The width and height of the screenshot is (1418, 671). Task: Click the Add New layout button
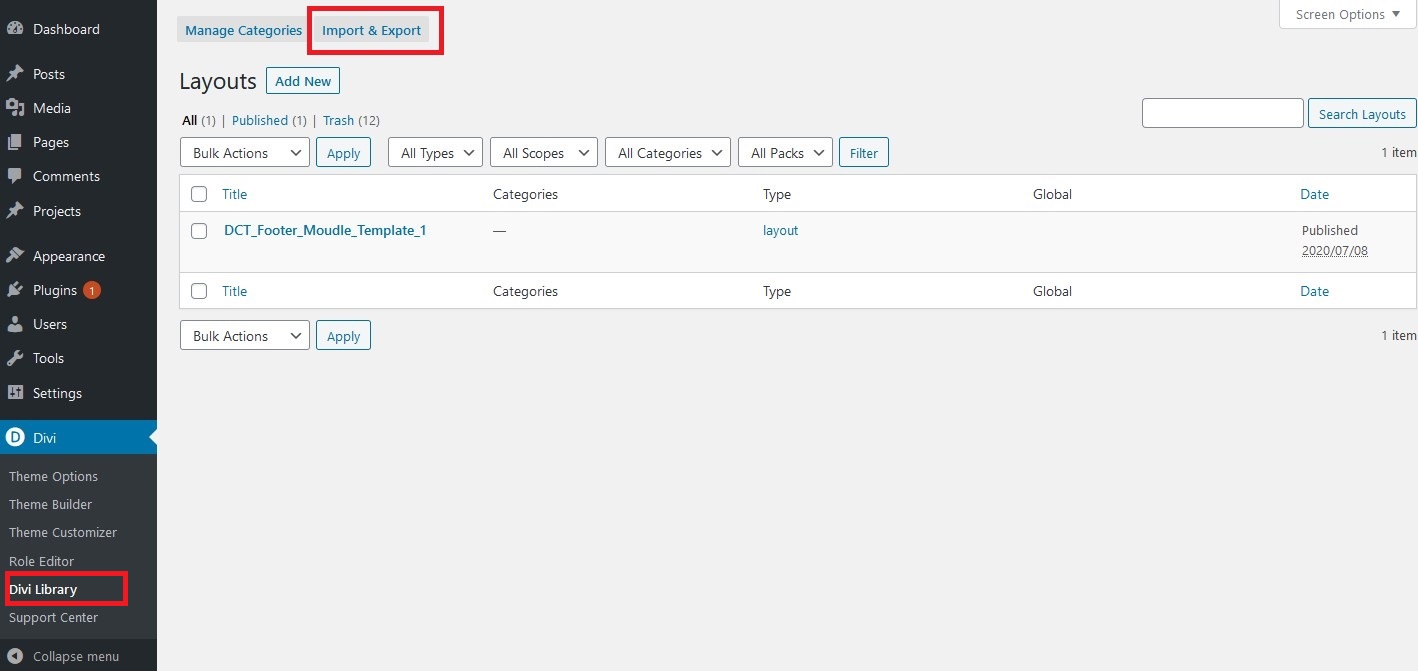(303, 81)
